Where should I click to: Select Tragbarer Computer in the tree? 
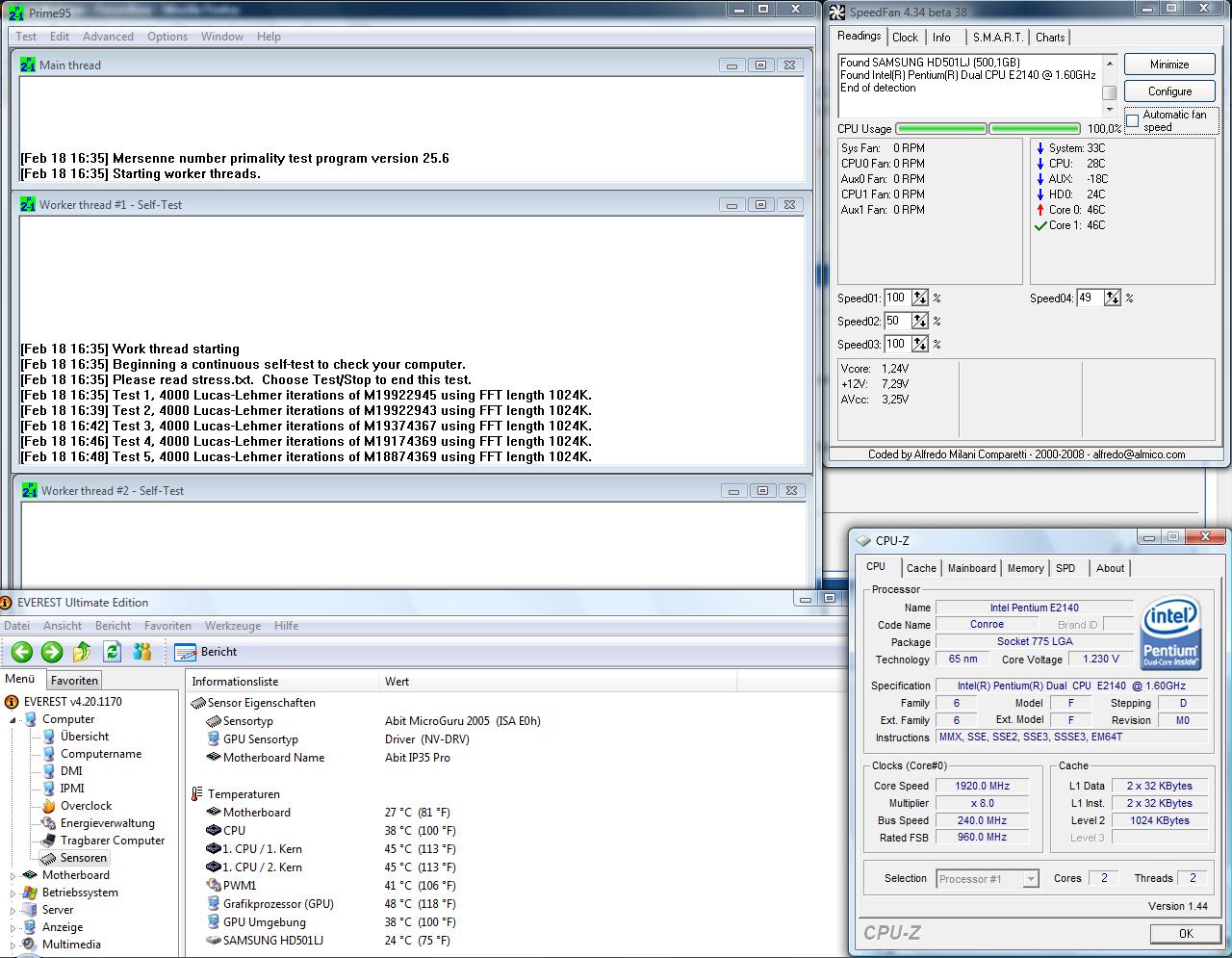click(x=113, y=841)
